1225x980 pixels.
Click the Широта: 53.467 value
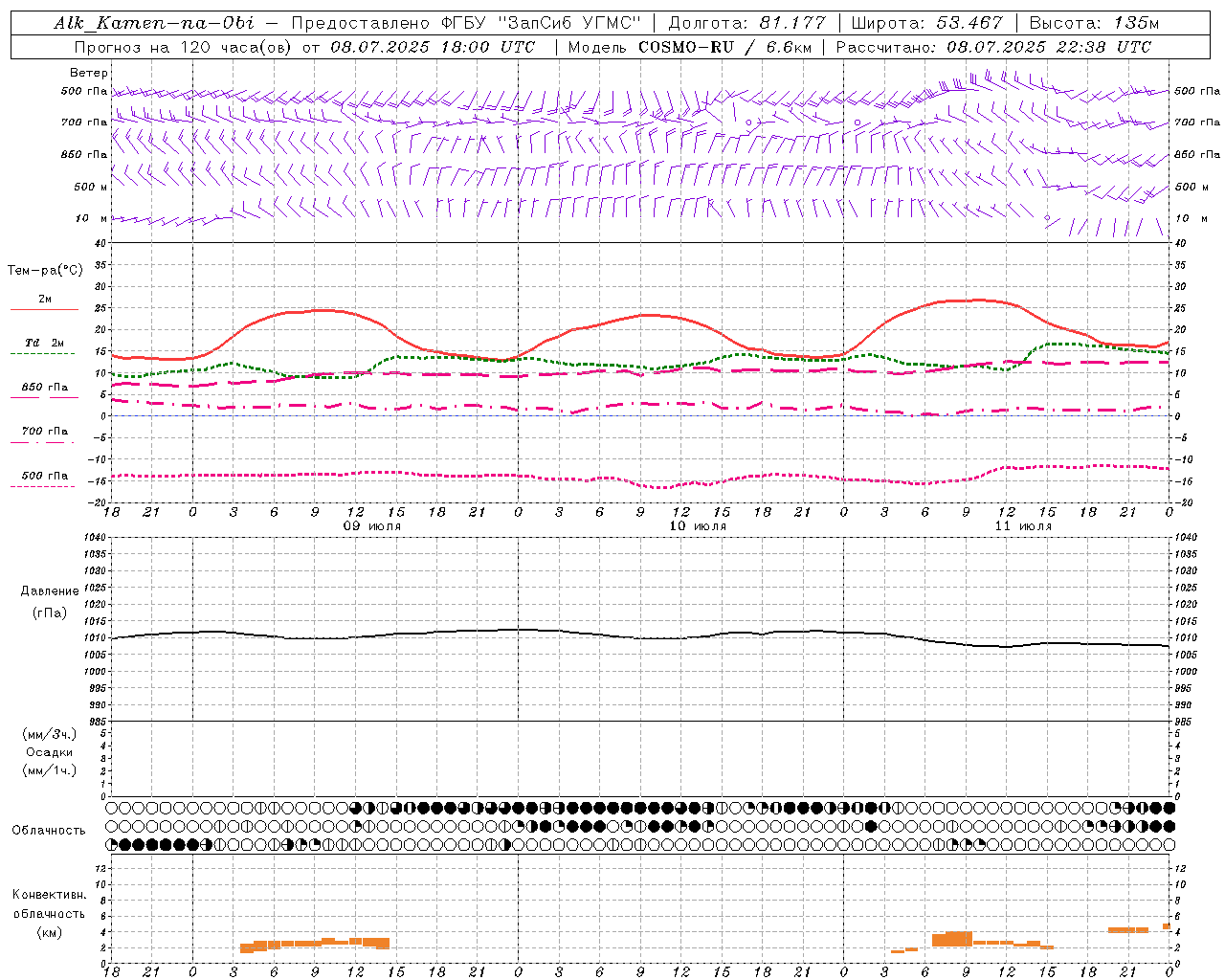click(x=926, y=23)
